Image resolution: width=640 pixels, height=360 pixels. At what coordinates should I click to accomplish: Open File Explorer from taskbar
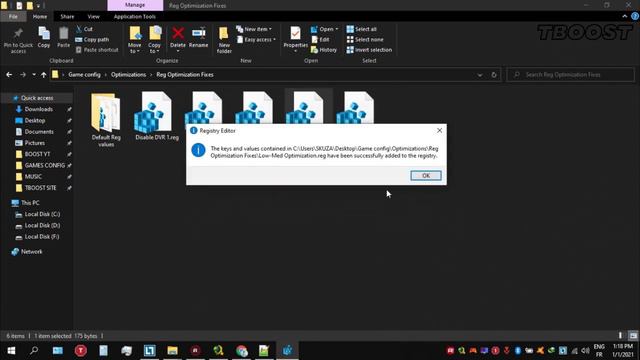[x=172, y=351]
